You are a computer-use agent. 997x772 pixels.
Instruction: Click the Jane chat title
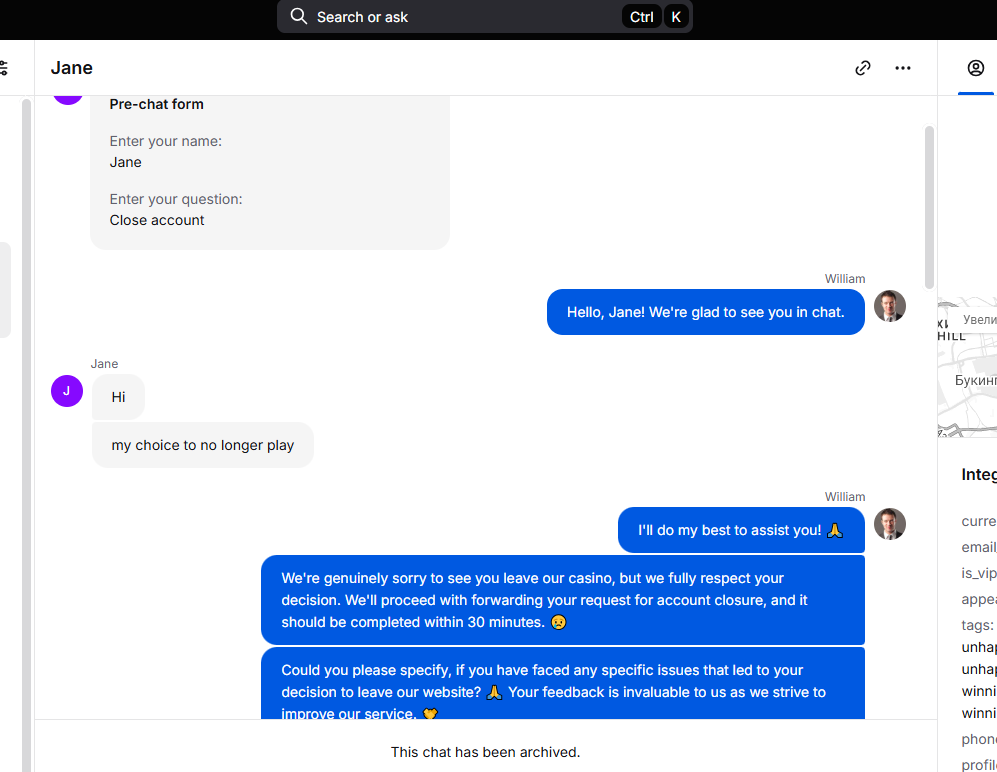[72, 68]
